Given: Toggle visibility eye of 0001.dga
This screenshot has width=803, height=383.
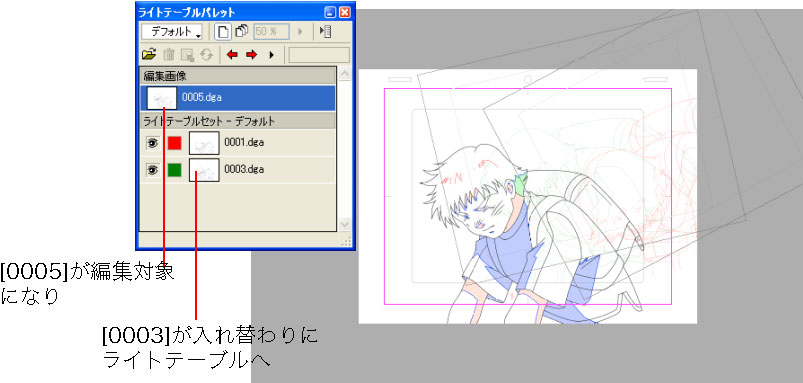Looking at the screenshot, I should (152, 144).
